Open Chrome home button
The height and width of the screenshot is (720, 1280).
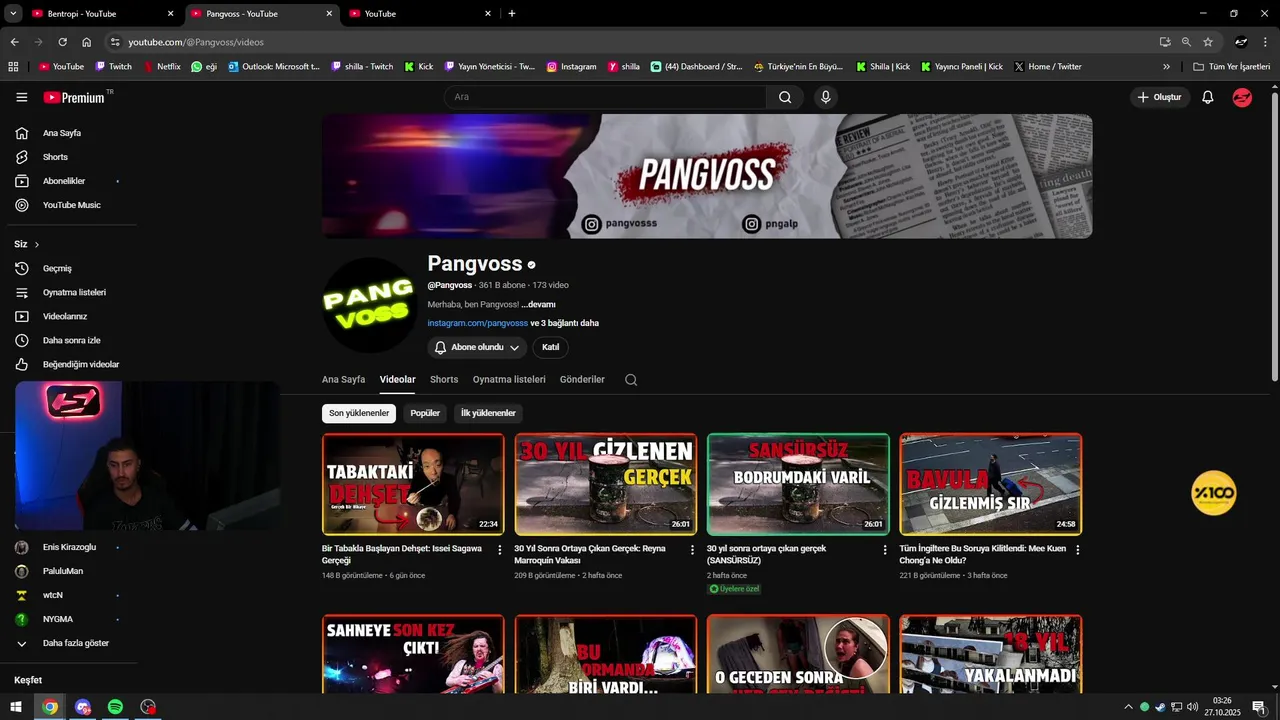[x=87, y=42]
